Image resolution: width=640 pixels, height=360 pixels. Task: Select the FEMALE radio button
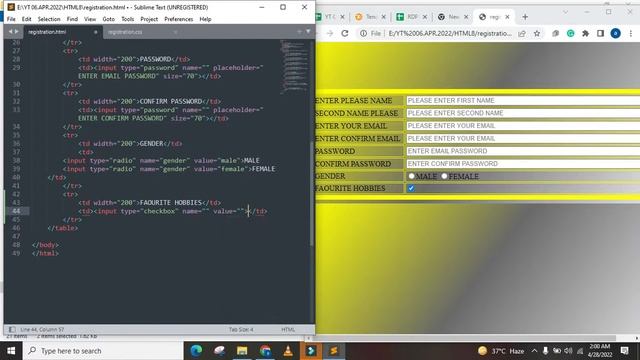[444, 176]
